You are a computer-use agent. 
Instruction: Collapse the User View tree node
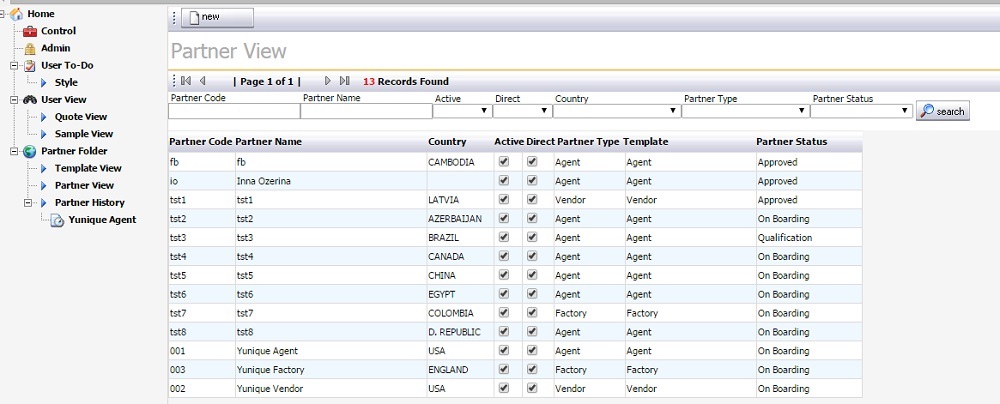(x=15, y=100)
